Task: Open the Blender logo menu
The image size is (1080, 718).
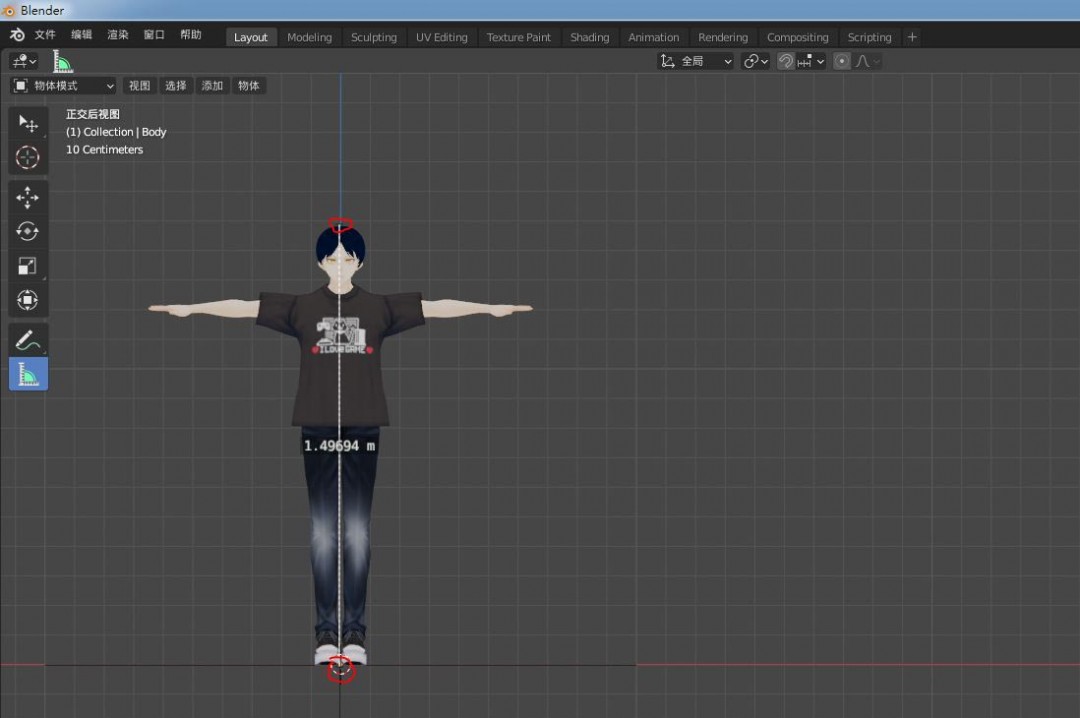Action: [x=17, y=35]
